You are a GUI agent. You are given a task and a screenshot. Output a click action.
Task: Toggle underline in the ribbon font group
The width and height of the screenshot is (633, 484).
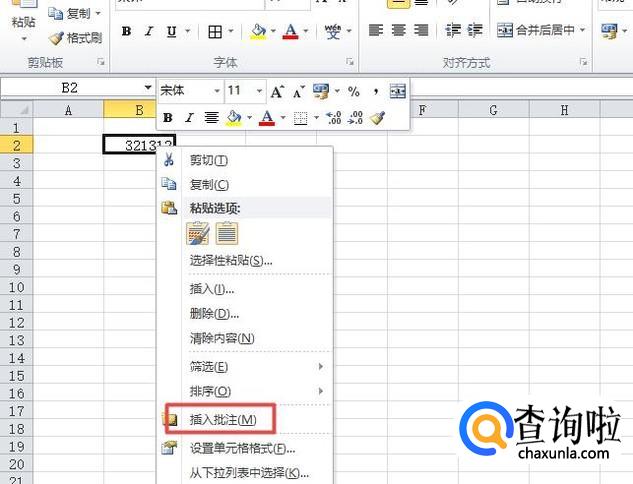171,32
